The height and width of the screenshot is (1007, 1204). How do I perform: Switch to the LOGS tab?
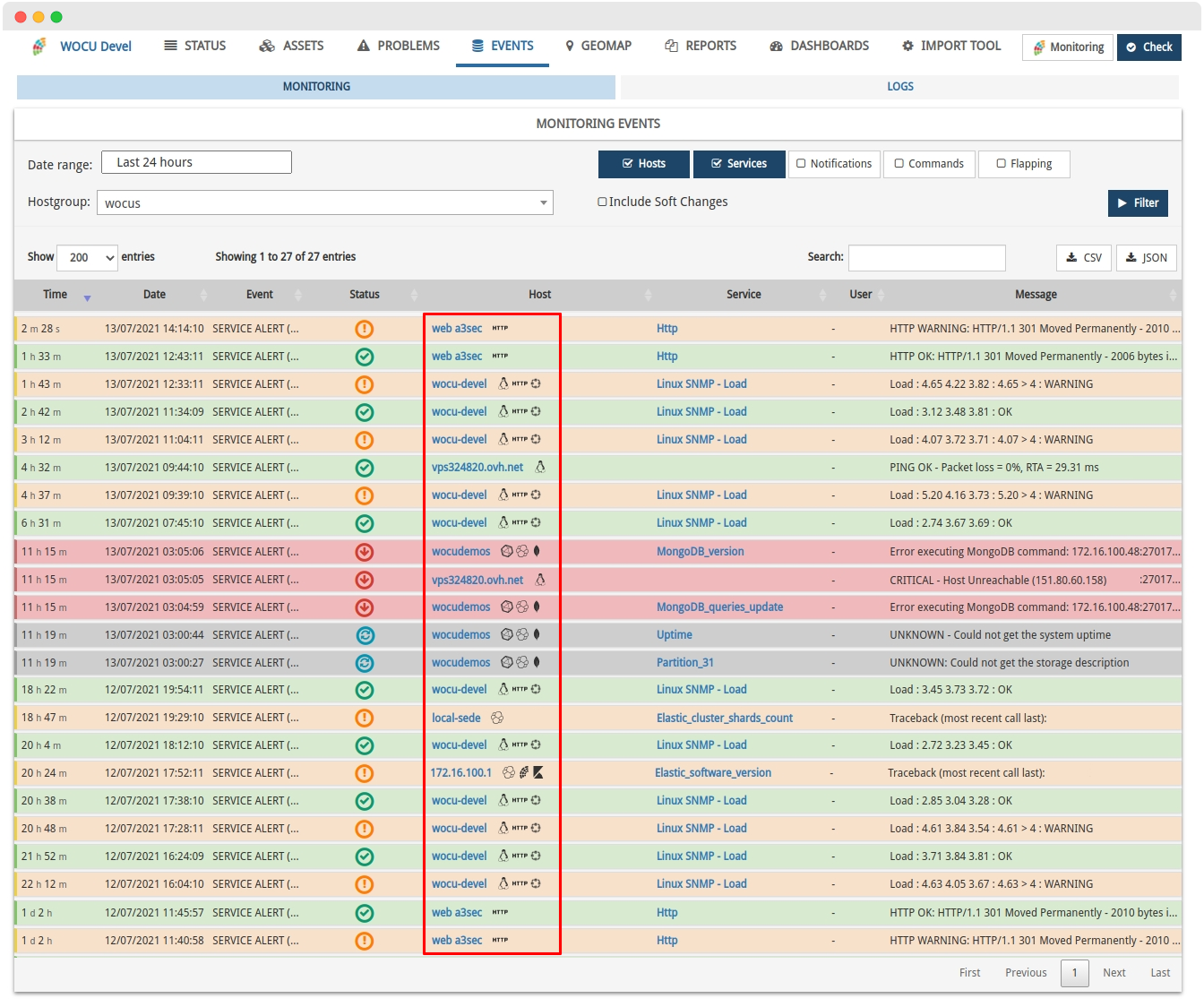pos(899,87)
